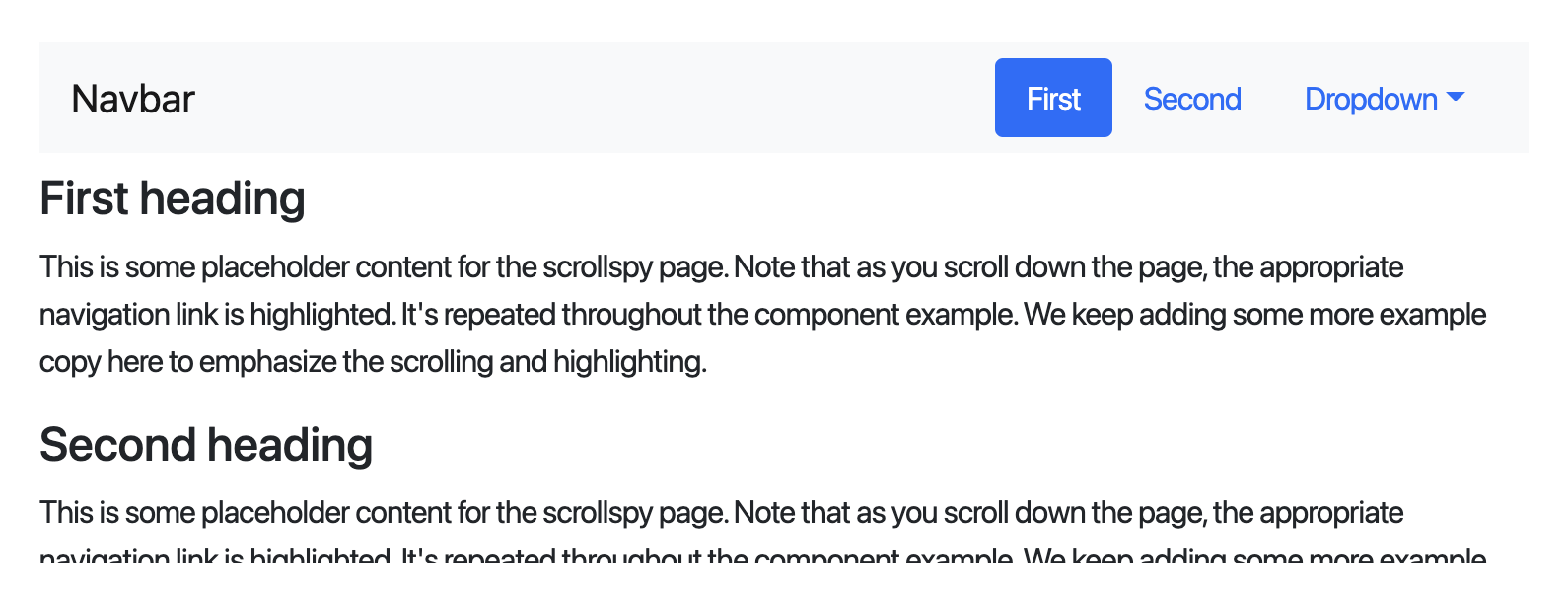Click the highlighted First navigation pill
Image resolution: width=1568 pixels, height=600 pixels.
pyautogui.click(x=1052, y=97)
